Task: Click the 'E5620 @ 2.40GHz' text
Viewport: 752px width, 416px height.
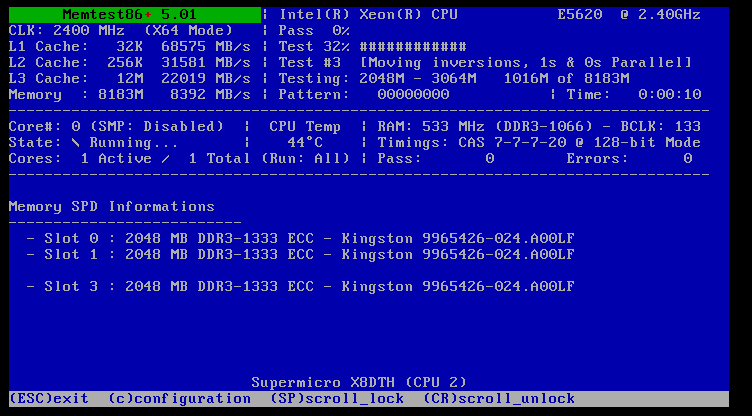Action: tap(629, 14)
